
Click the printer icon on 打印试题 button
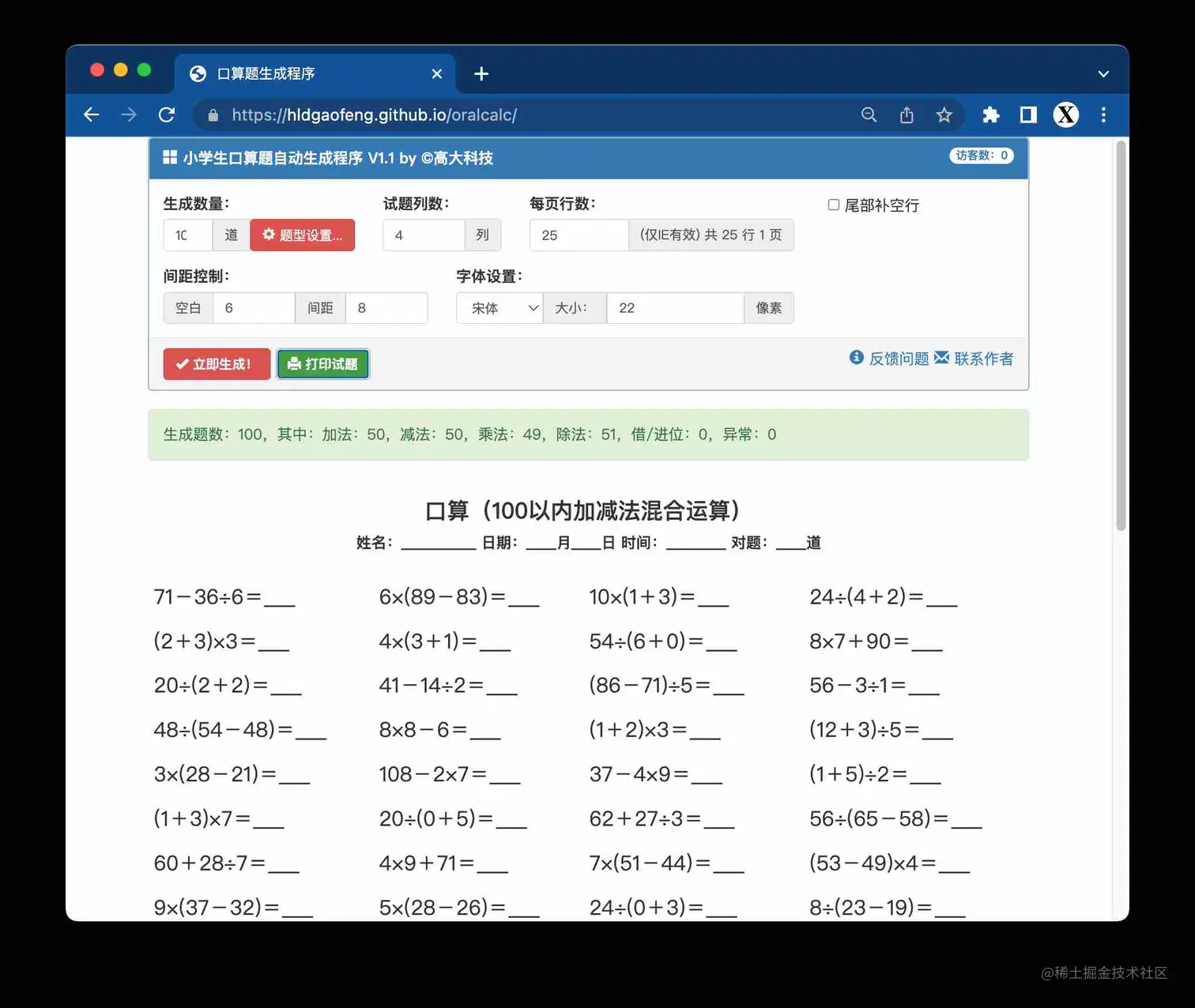[294, 364]
